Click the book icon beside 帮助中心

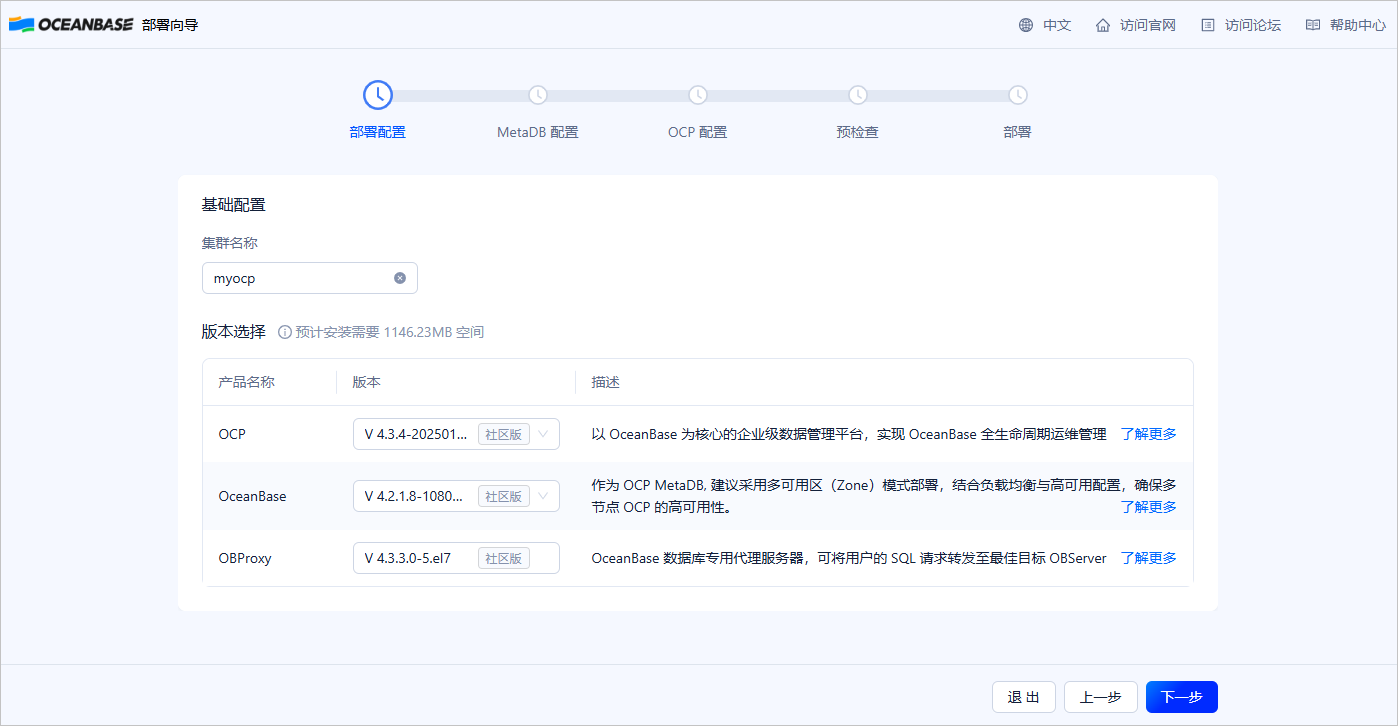(x=1313, y=25)
